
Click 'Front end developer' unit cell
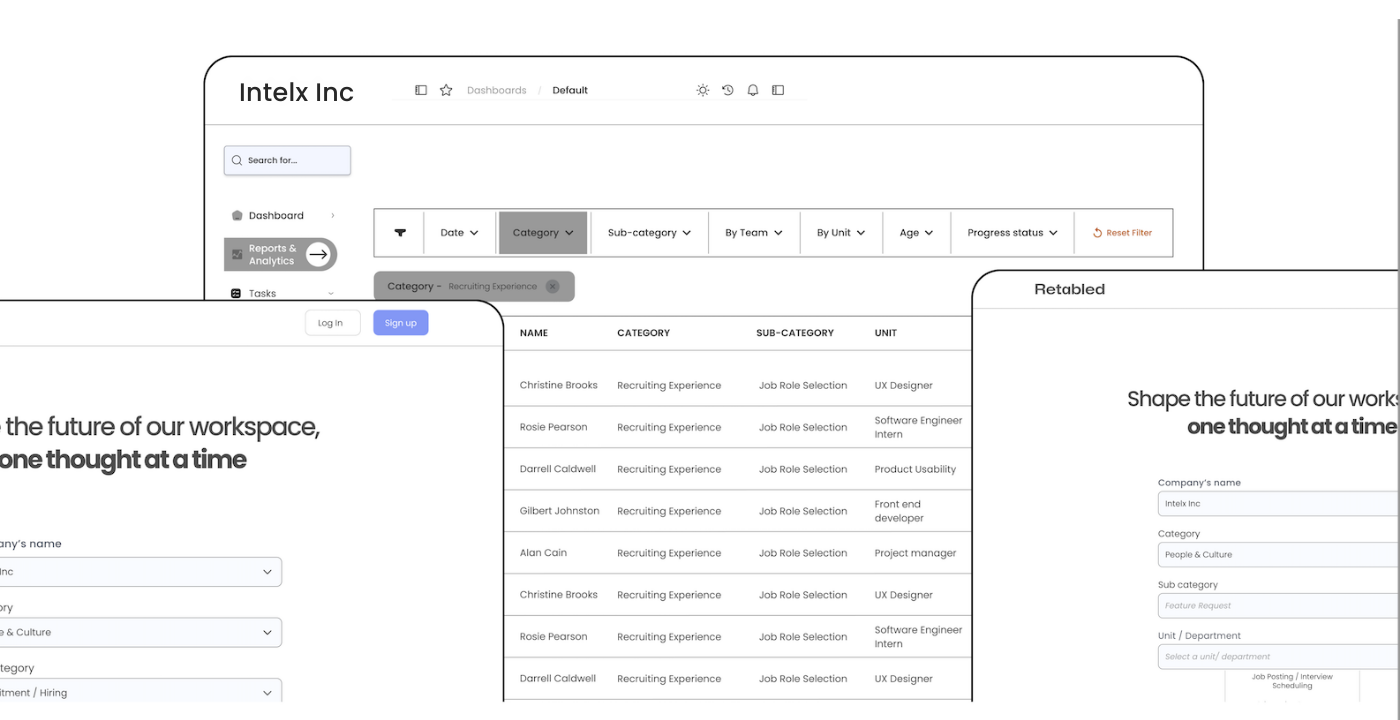point(899,511)
